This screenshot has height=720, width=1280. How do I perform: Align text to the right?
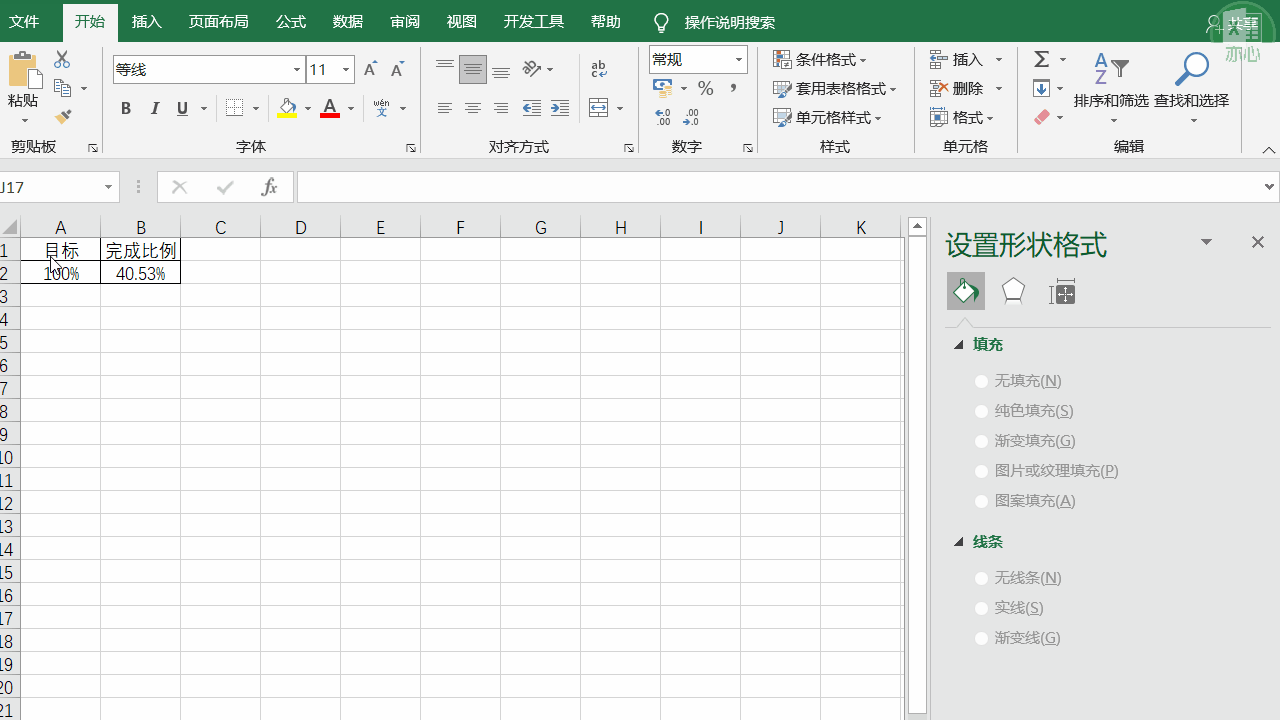pos(501,108)
